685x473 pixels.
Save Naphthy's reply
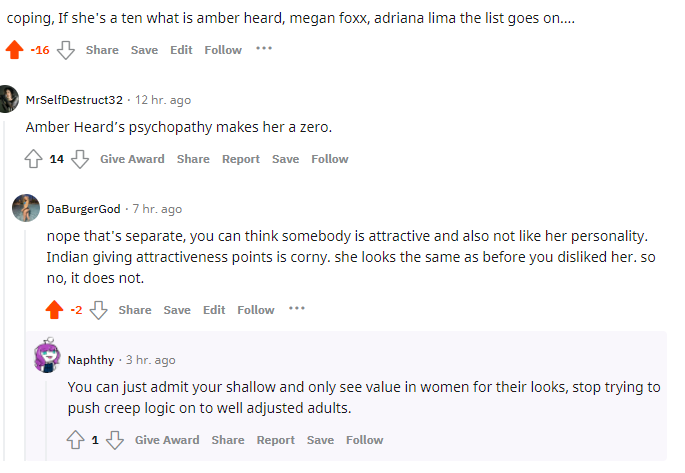click(x=320, y=440)
